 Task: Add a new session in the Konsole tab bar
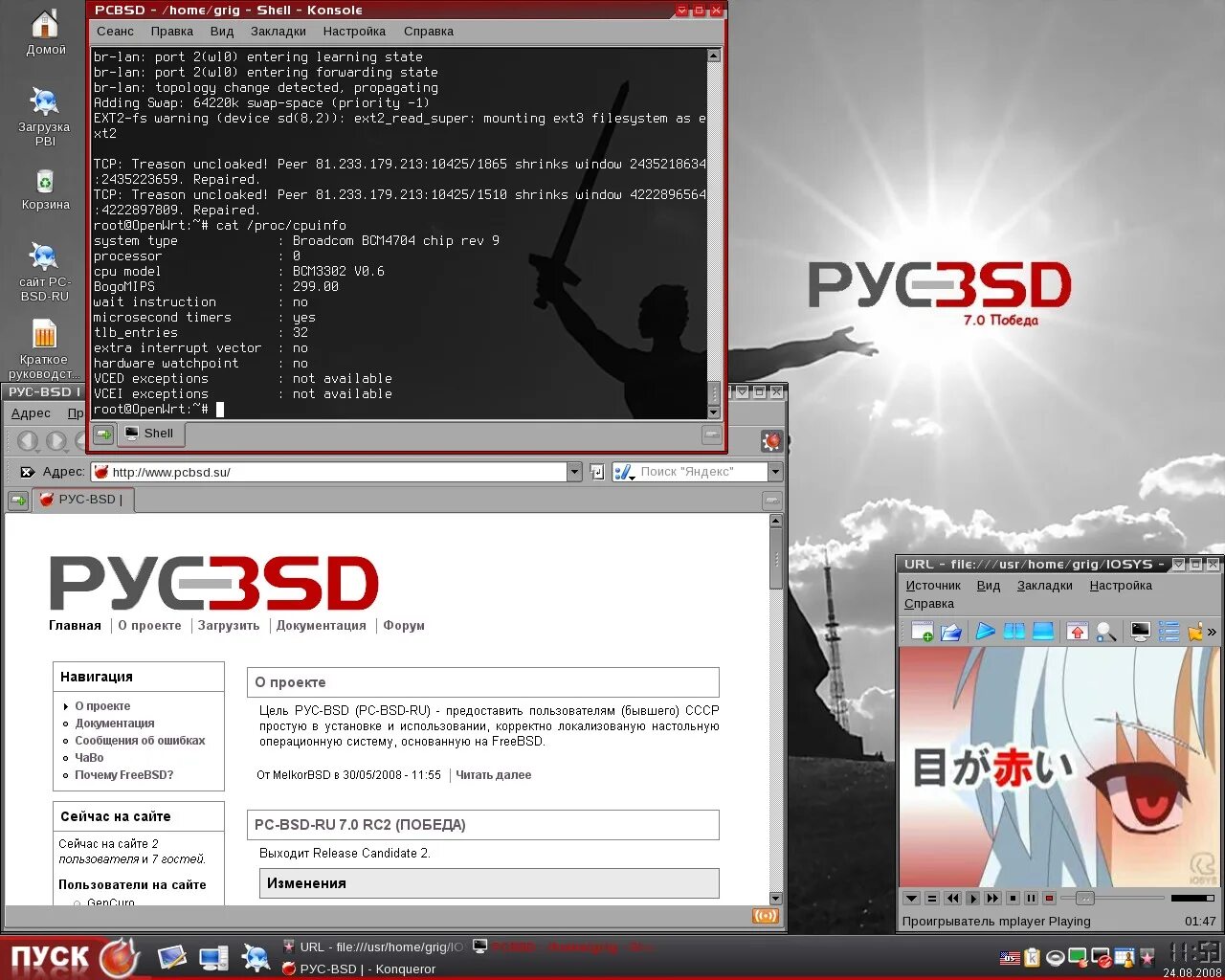click(103, 434)
